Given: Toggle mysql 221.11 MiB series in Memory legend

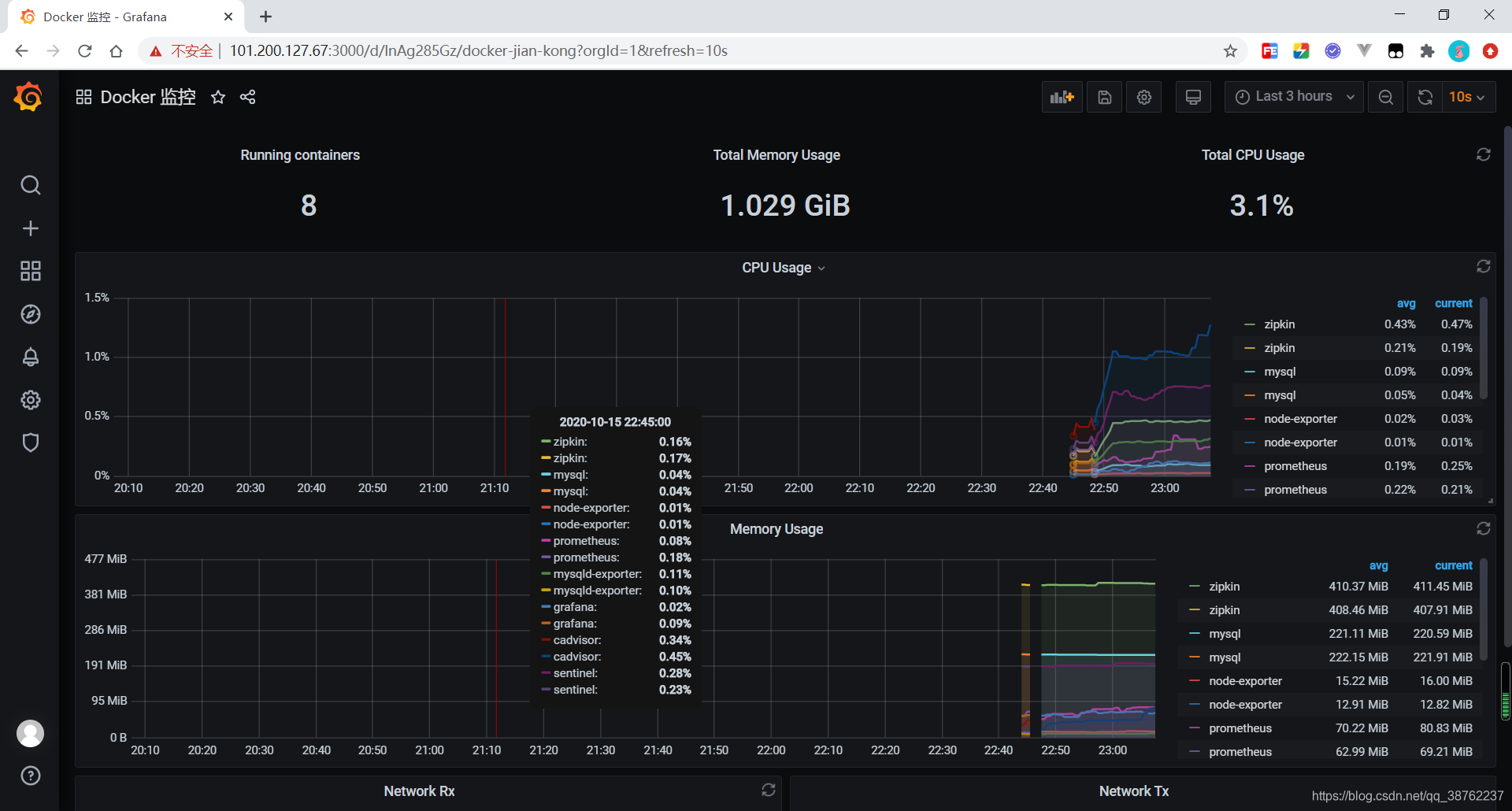Looking at the screenshot, I should [x=1225, y=634].
